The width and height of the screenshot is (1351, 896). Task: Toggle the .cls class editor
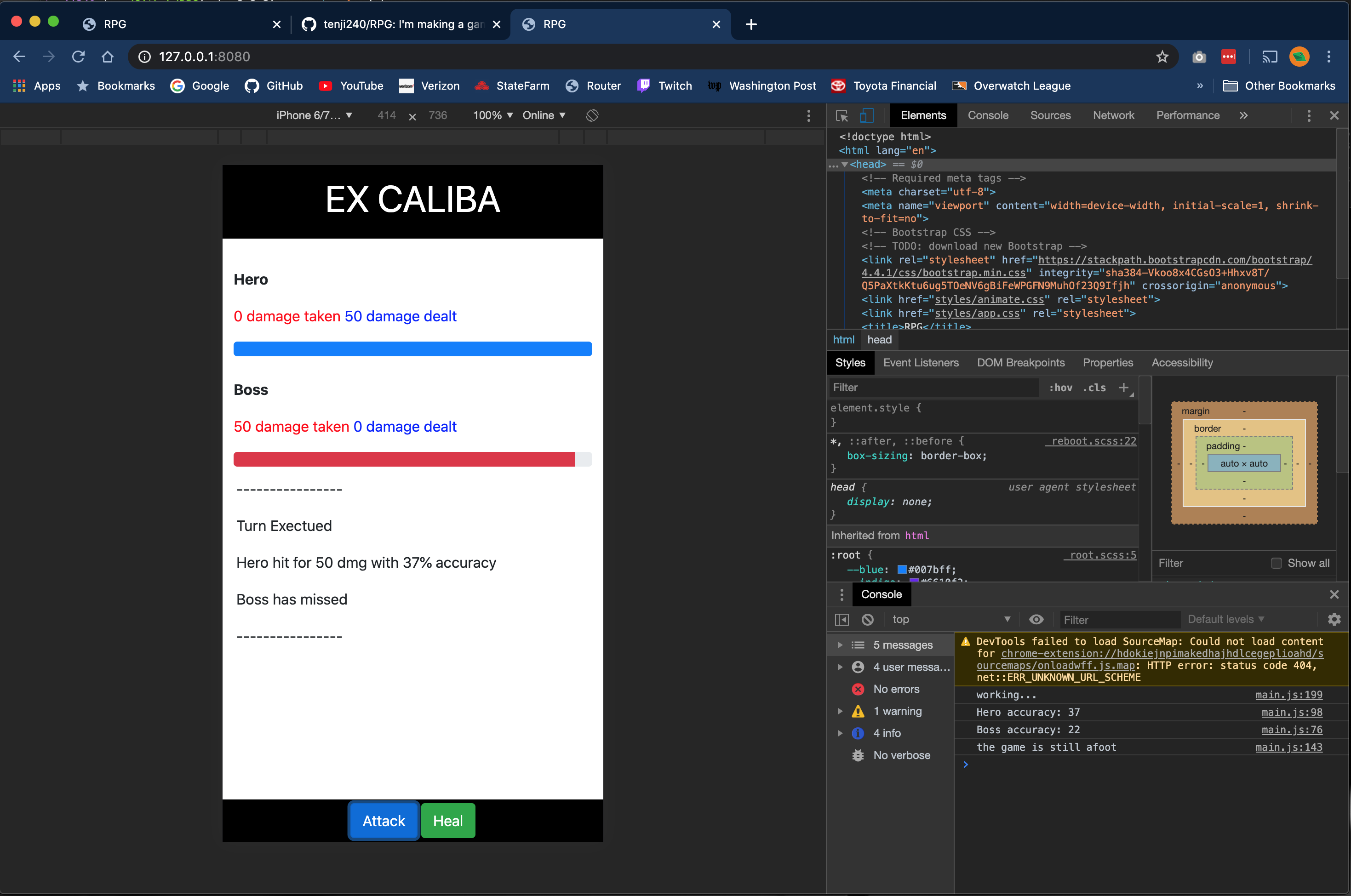click(x=1094, y=388)
